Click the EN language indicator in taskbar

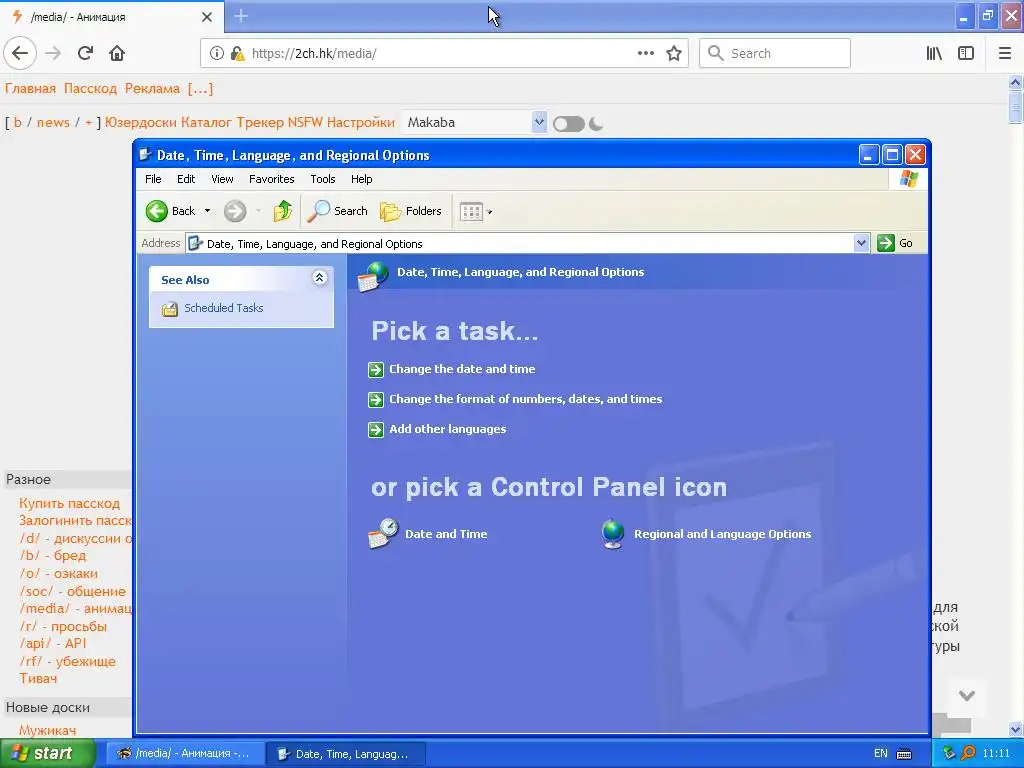pos(880,753)
